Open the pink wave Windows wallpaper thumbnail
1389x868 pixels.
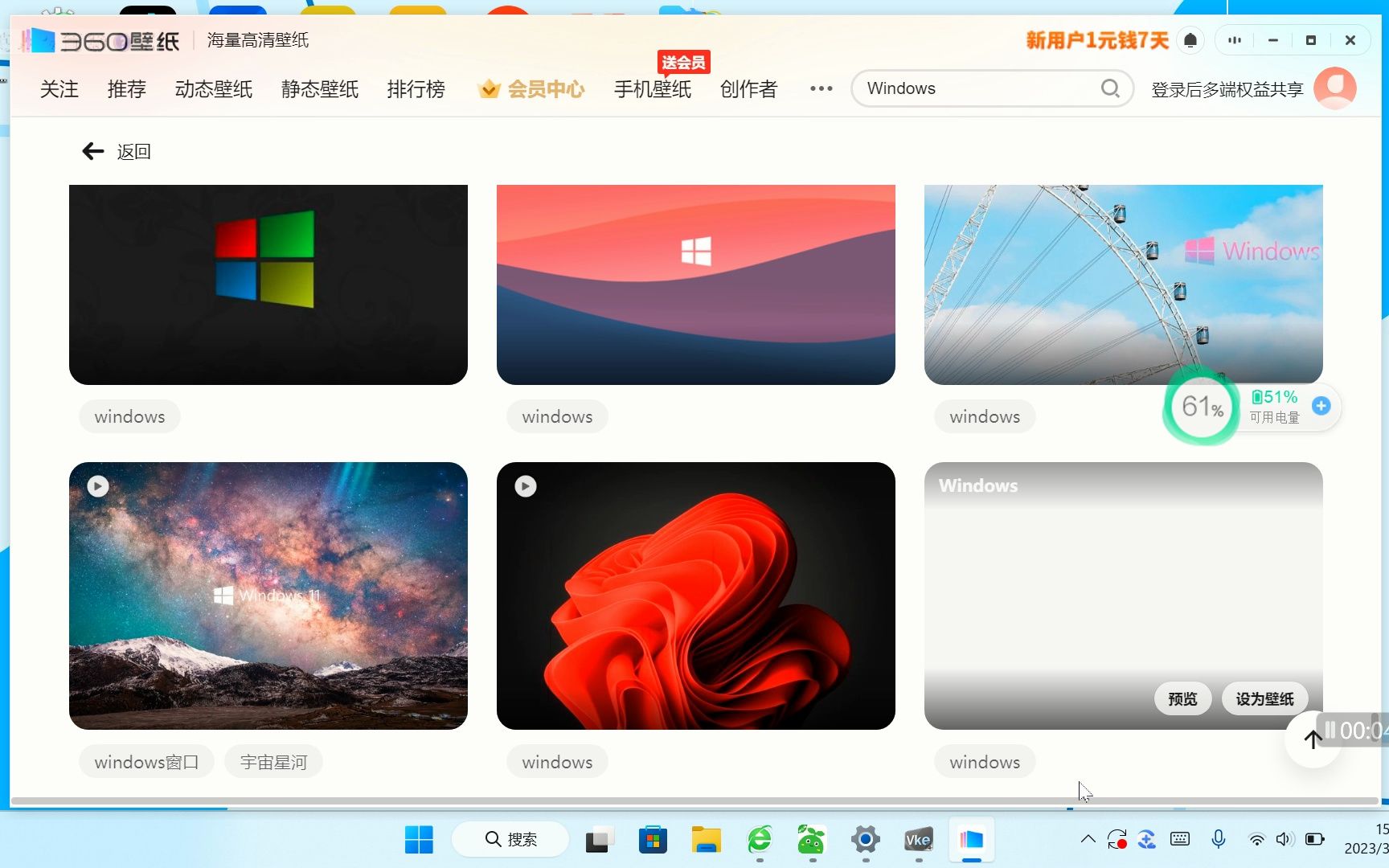point(696,285)
